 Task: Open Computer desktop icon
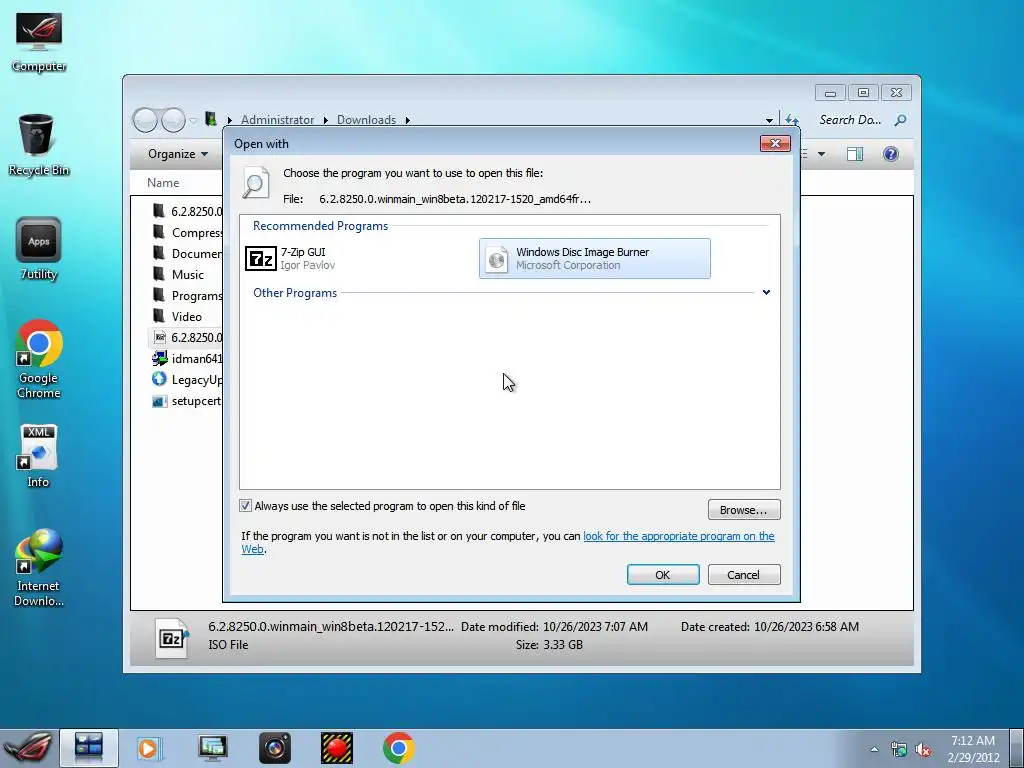[x=39, y=42]
